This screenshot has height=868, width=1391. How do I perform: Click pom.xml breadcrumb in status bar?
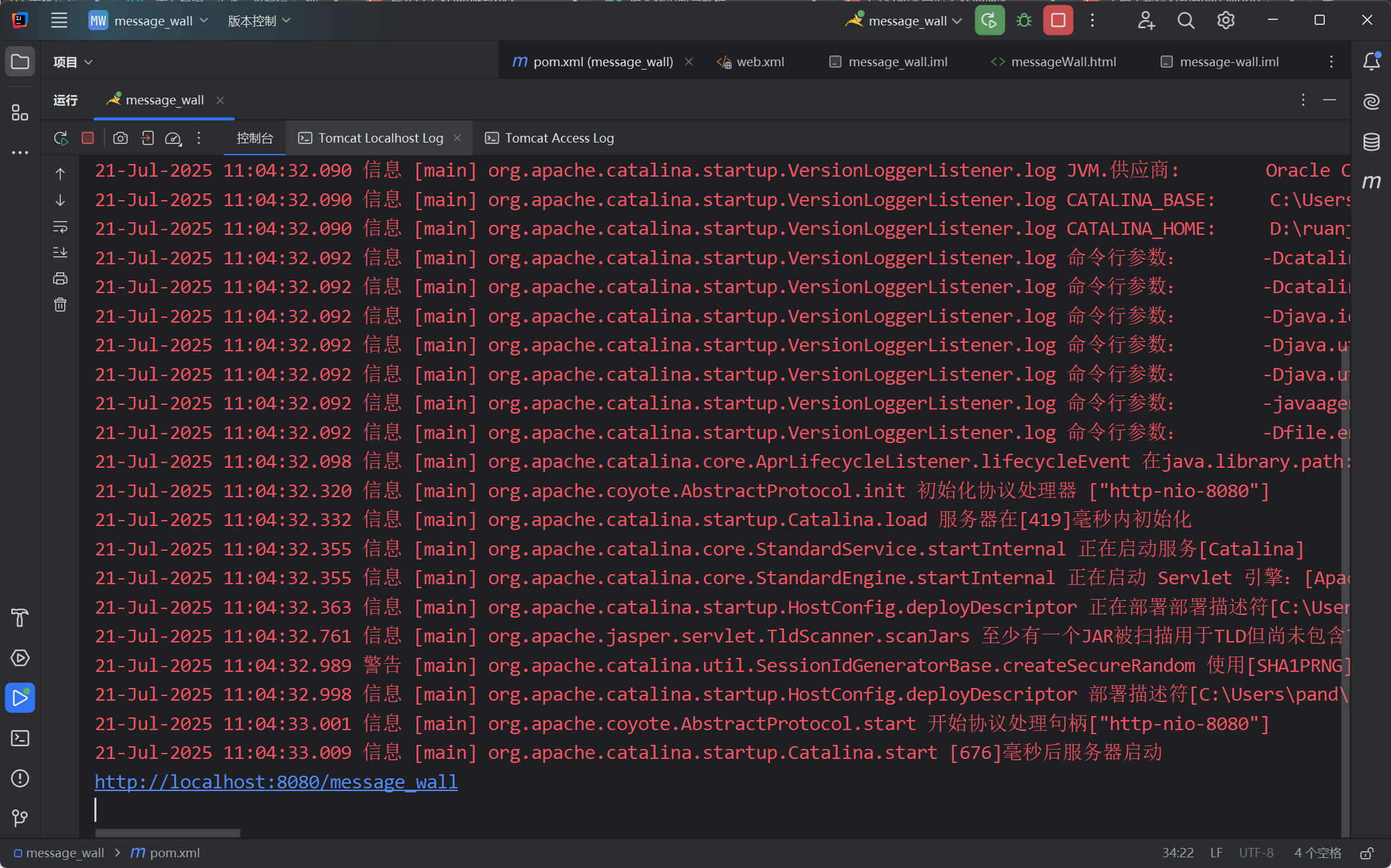point(165,853)
